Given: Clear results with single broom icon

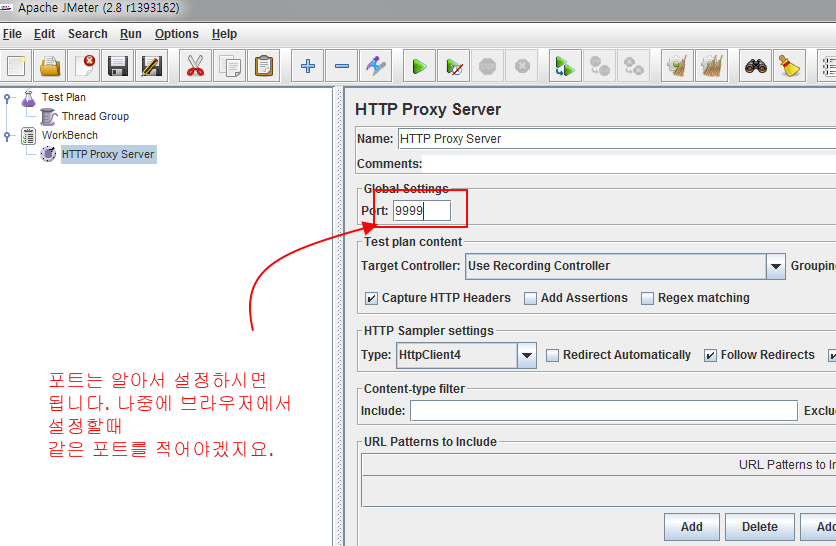Looking at the screenshot, I should tap(678, 67).
